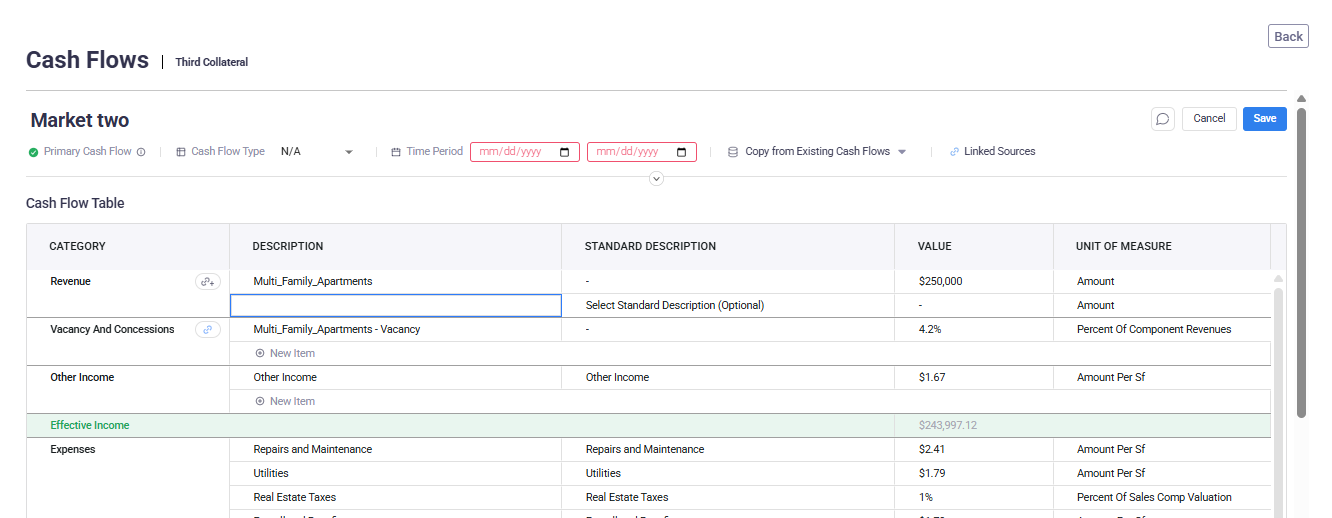Expand the collapsed header chevron circle
Screen dimensions: 1332x518
coord(656,179)
